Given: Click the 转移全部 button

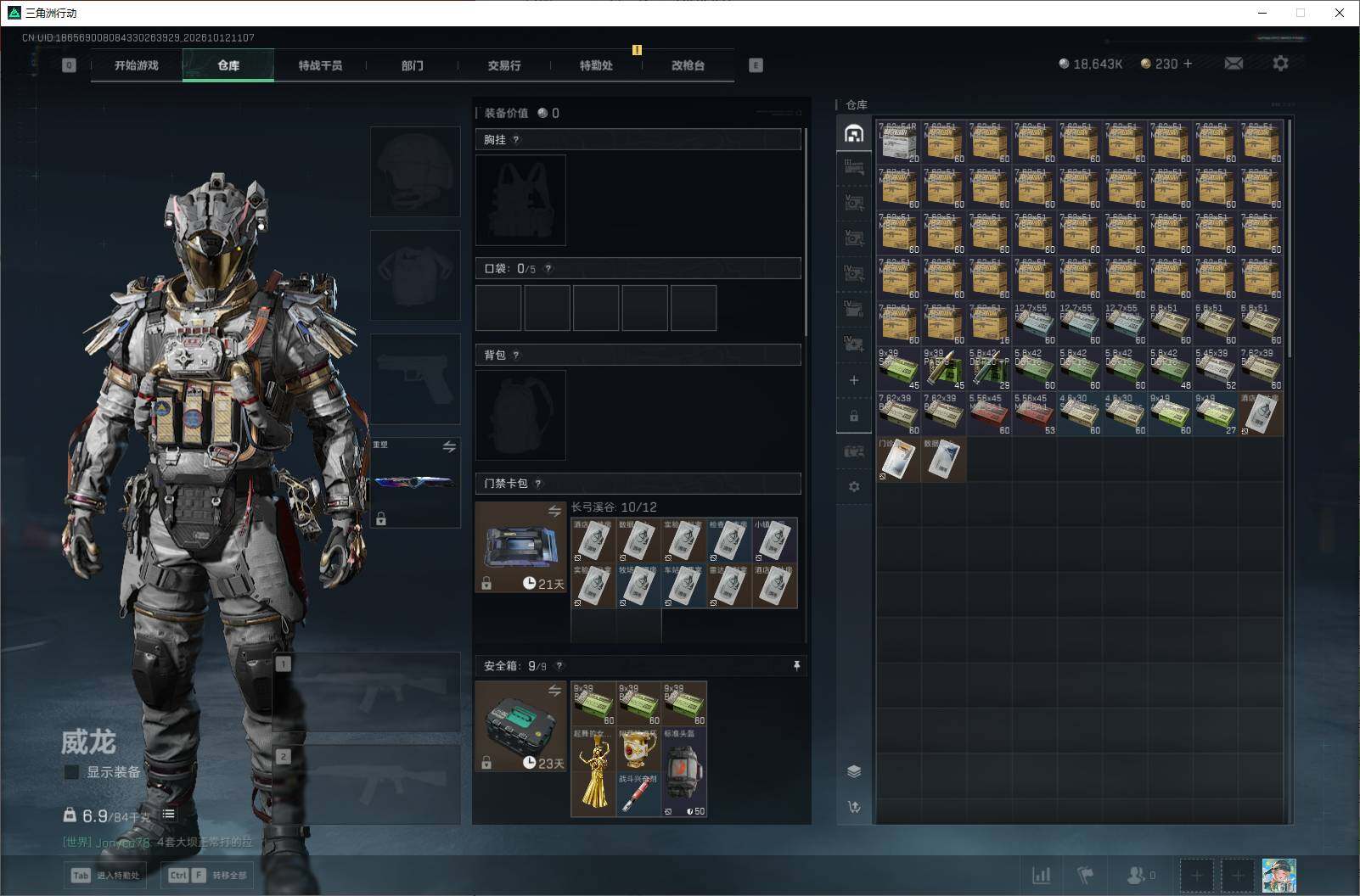Looking at the screenshot, I should [x=209, y=875].
